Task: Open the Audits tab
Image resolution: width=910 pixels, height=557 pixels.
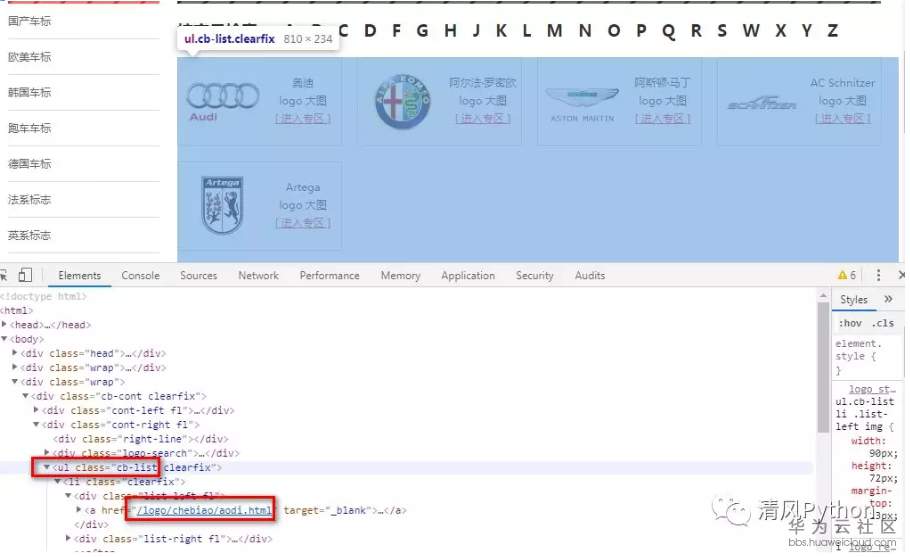Action: (590, 276)
